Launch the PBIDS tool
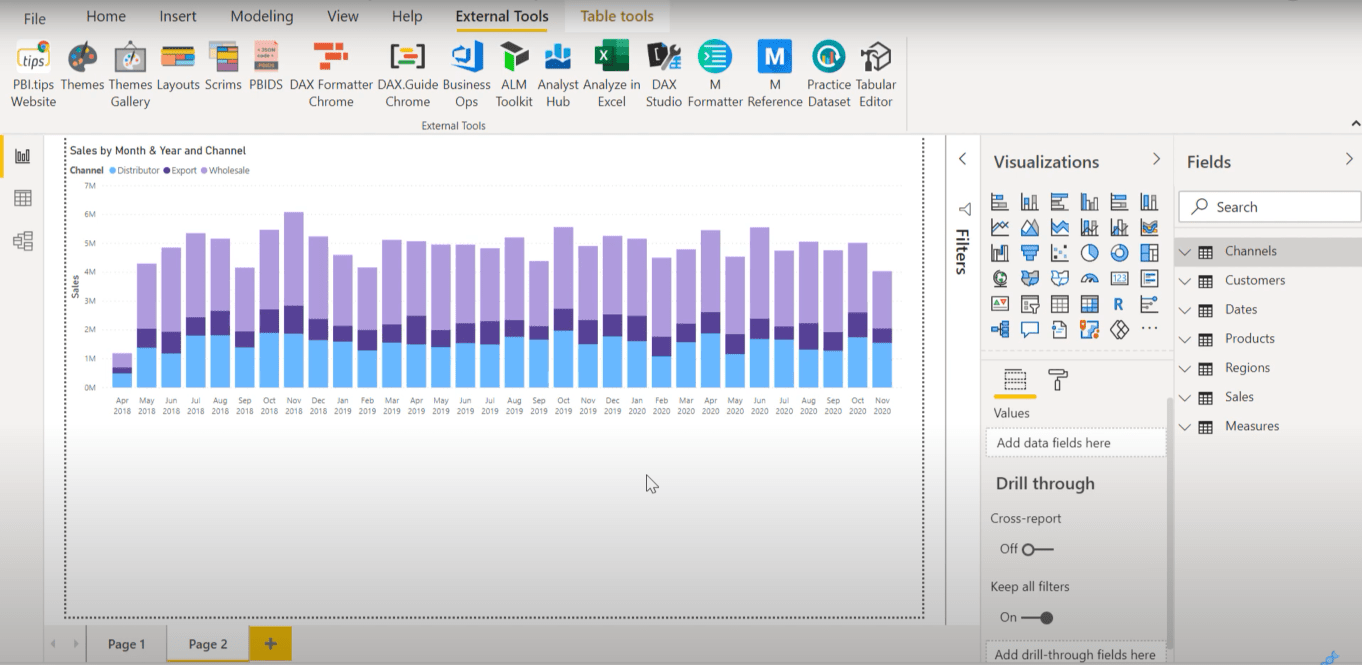This screenshot has width=1362, height=665. (266, 67)
